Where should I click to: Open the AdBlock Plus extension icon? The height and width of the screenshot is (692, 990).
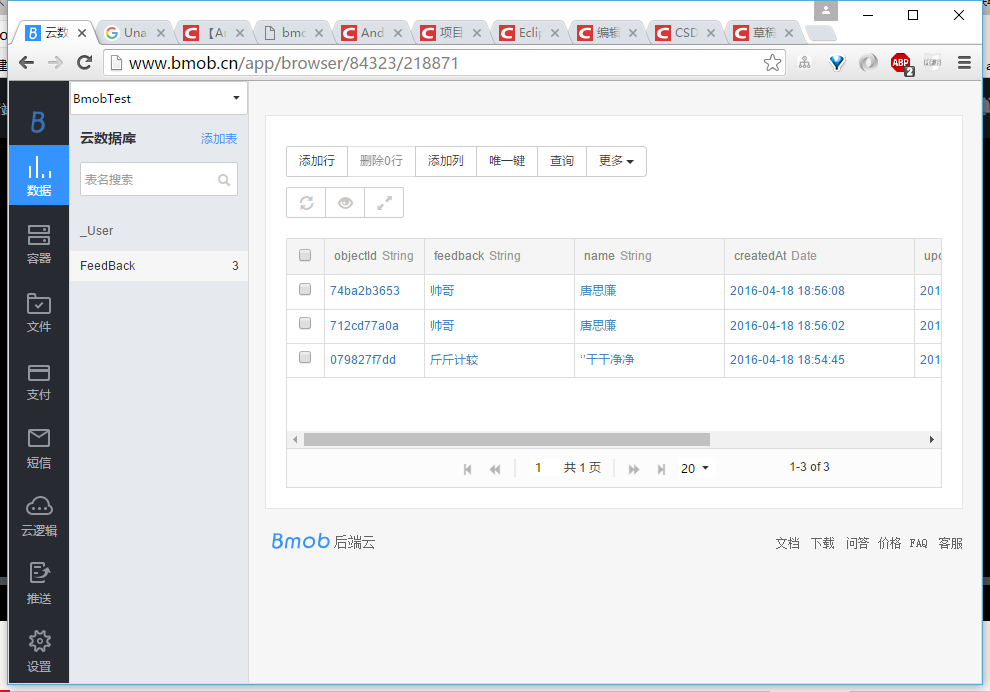[x=902, y=63]
